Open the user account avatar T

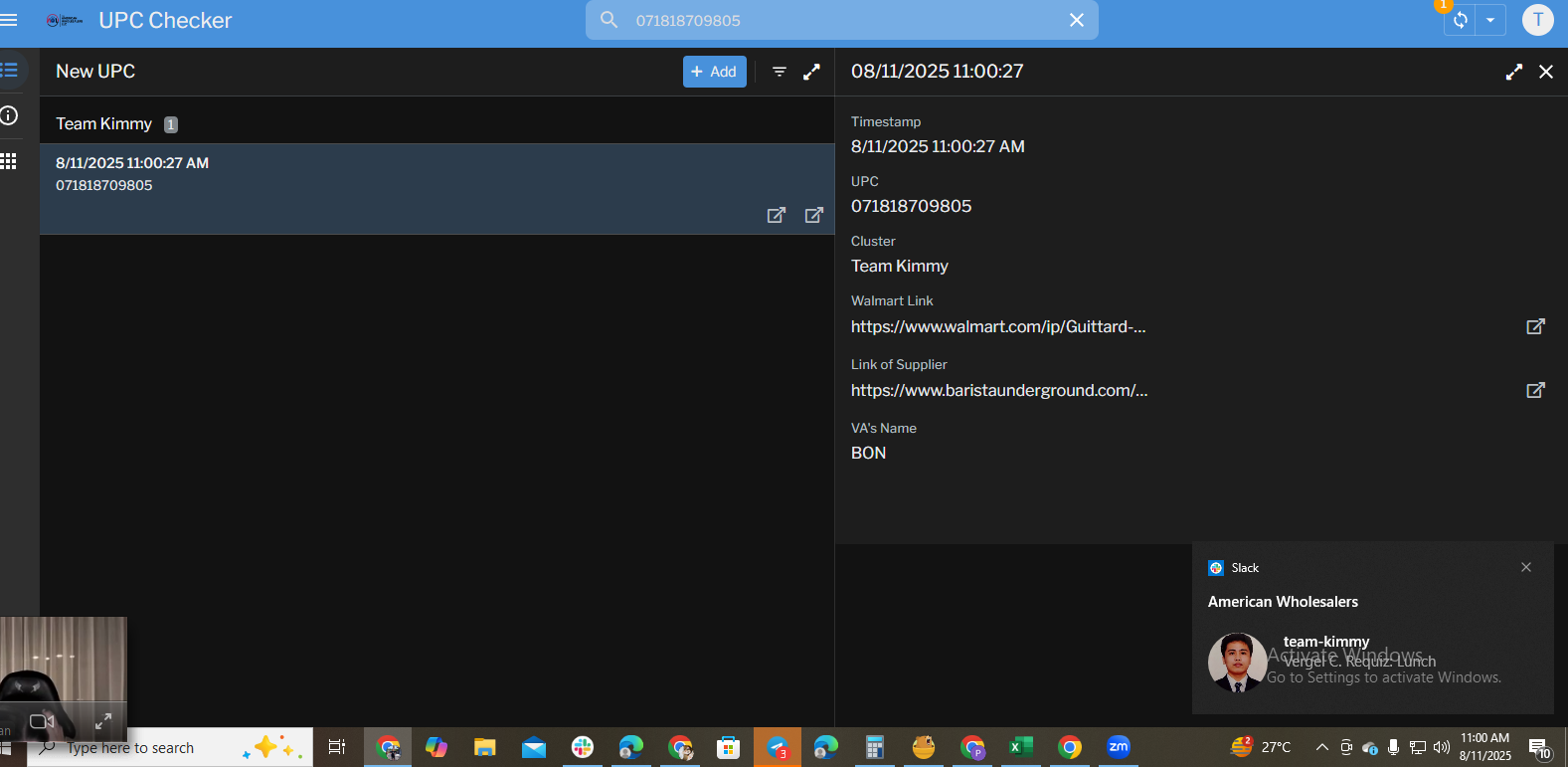click(1537, 20)
